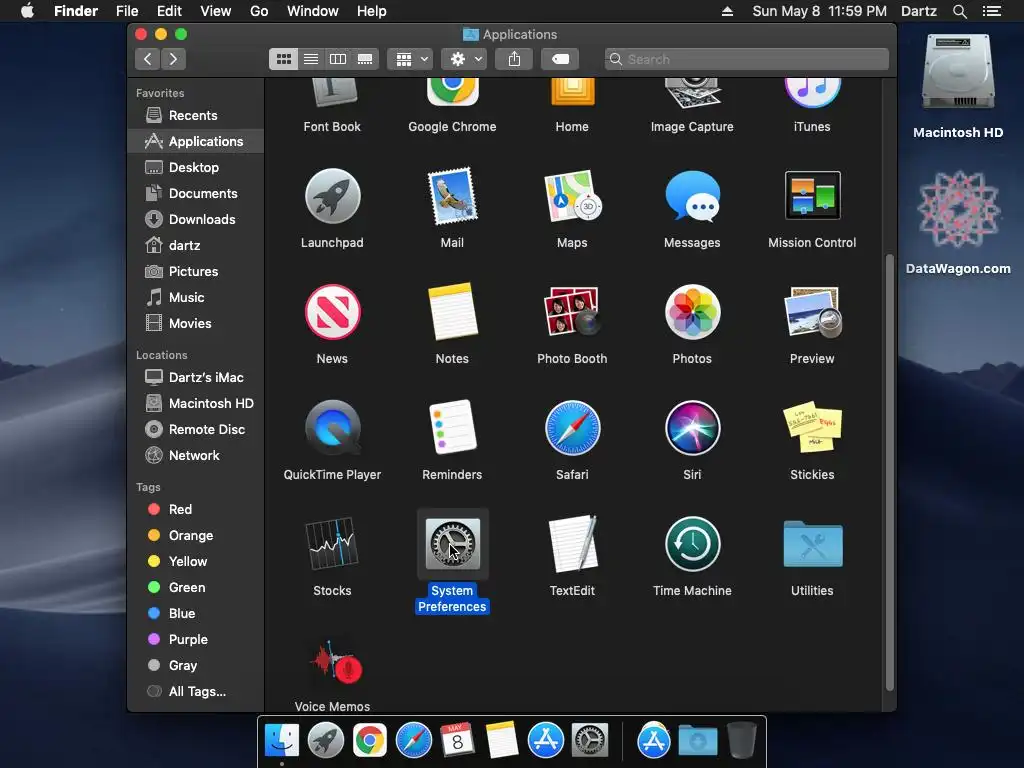This screenshot has height=768, width=1024.
Task: Select Safari in the Applications folder
Action: point(572,428)
